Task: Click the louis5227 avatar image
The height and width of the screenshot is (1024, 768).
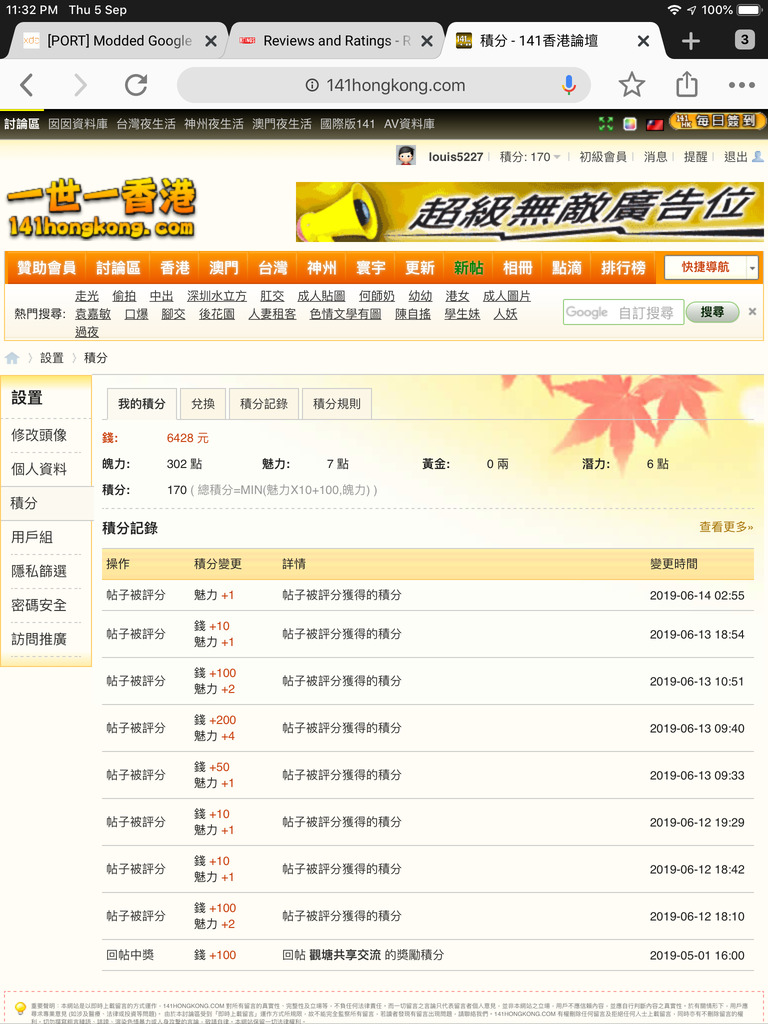Action: (x=406, y=156)
